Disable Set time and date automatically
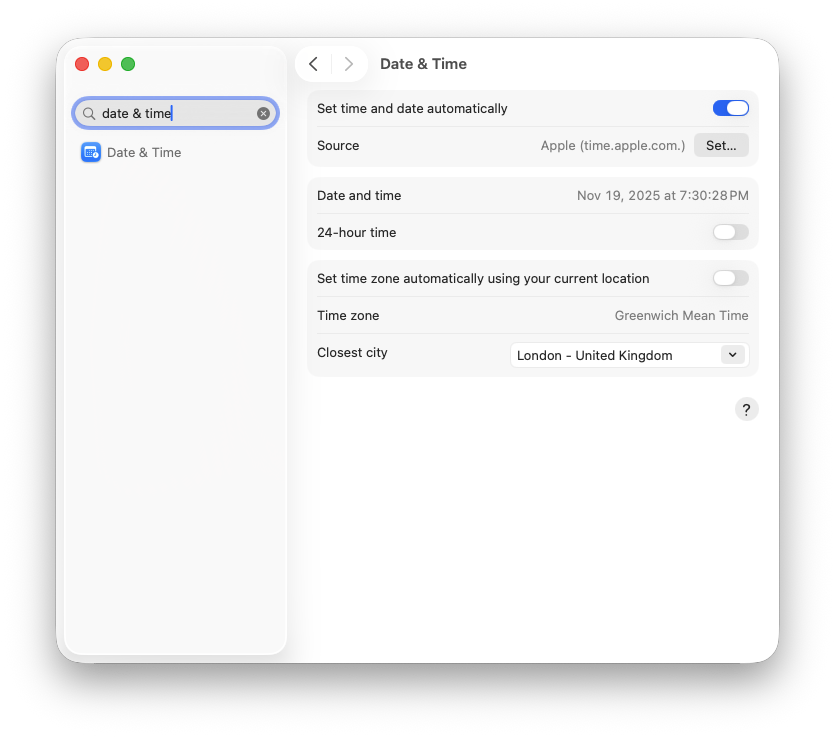This screenshot has width=835, height=737. point(730,108)
